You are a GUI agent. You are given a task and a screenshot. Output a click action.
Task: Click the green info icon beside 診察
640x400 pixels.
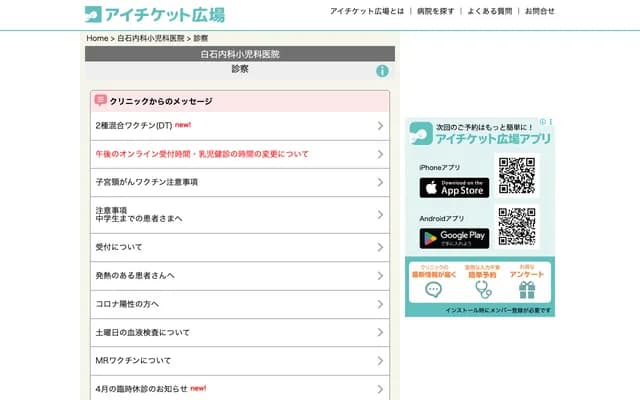pyautogui.click(x=382, y=71)
